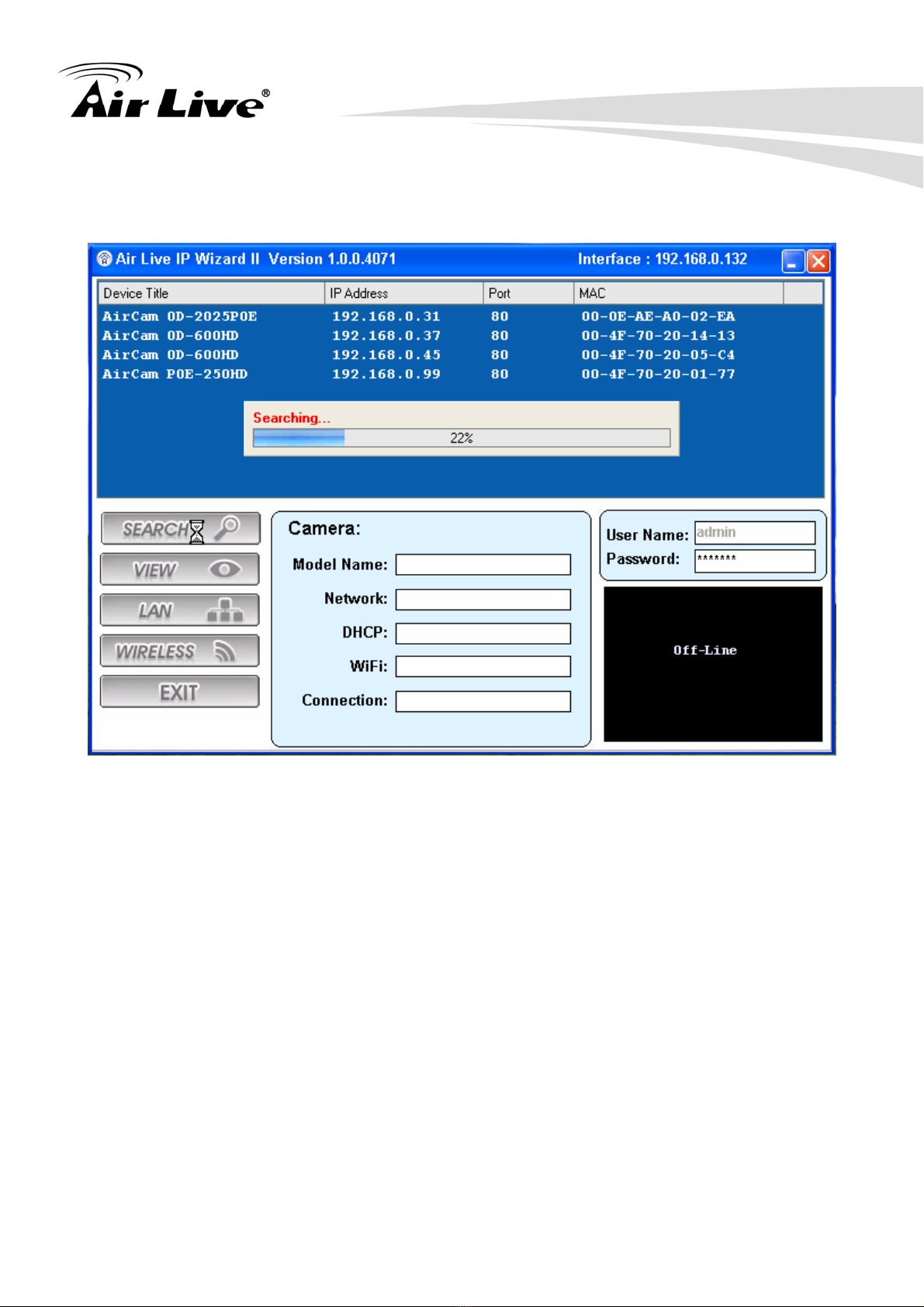
Task: Click Interface : 192.168.0.132 text
Action: (663, 259)
